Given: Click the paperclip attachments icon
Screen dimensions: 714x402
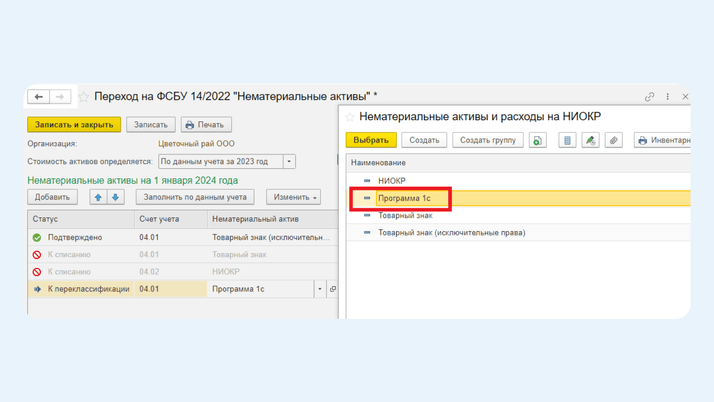Looking at the screenshot, I should (614, 140).
